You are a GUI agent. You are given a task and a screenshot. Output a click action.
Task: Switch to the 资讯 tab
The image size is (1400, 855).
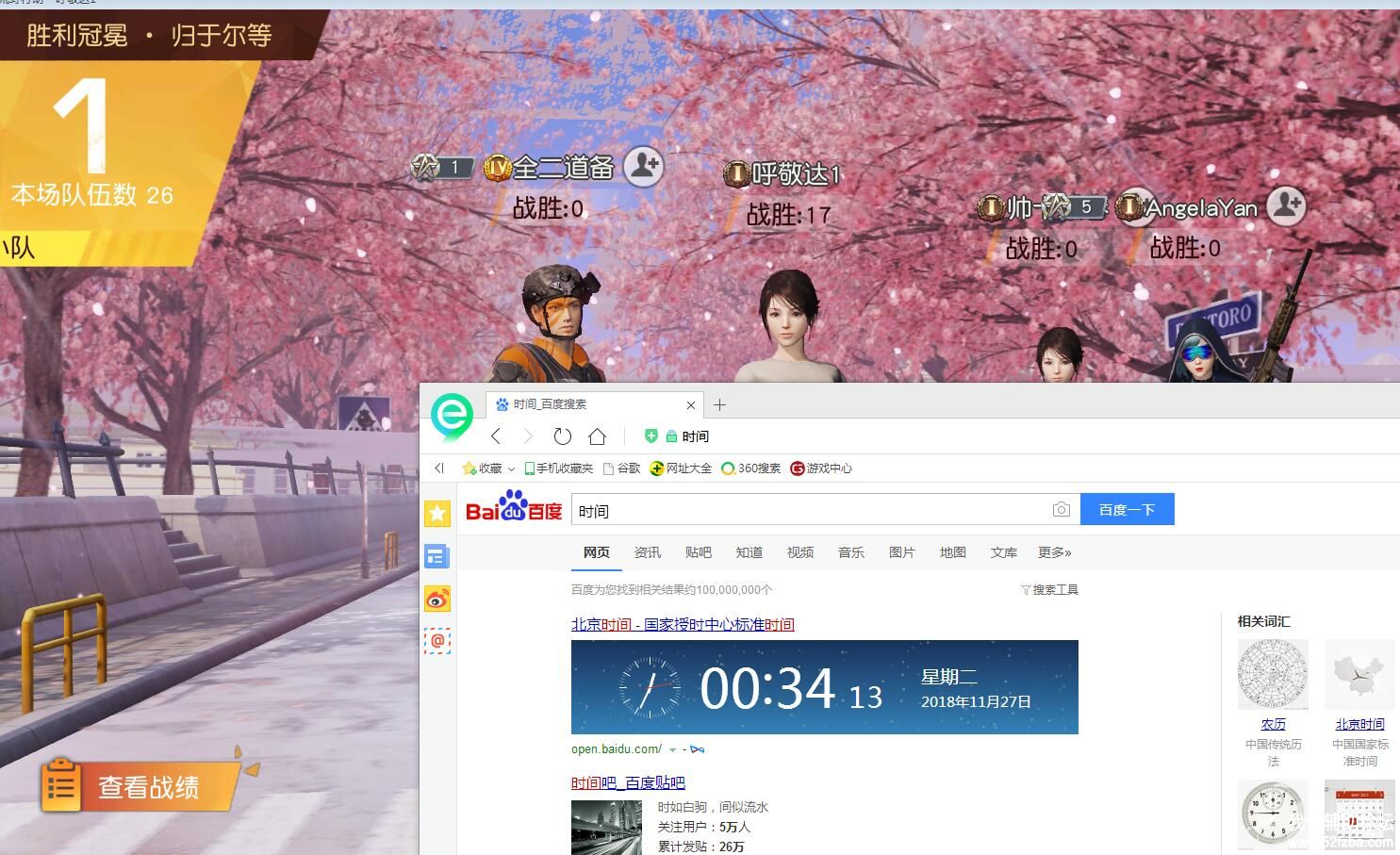tap(648, 552)
